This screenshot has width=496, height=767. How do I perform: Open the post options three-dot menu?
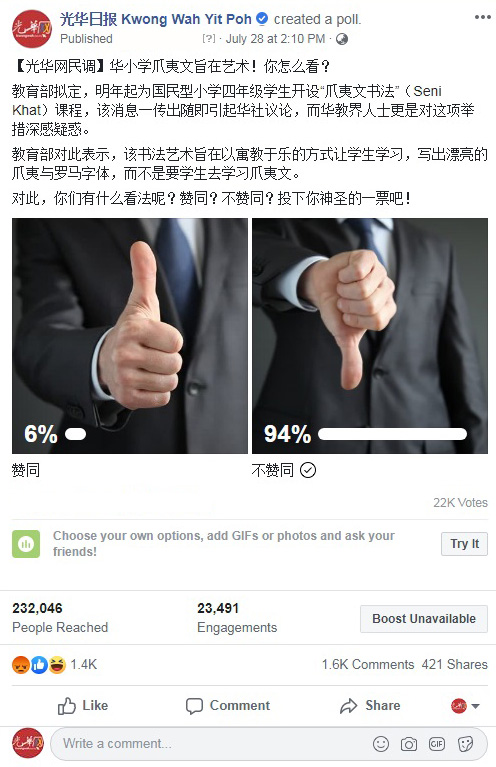(x=482, y=17)
